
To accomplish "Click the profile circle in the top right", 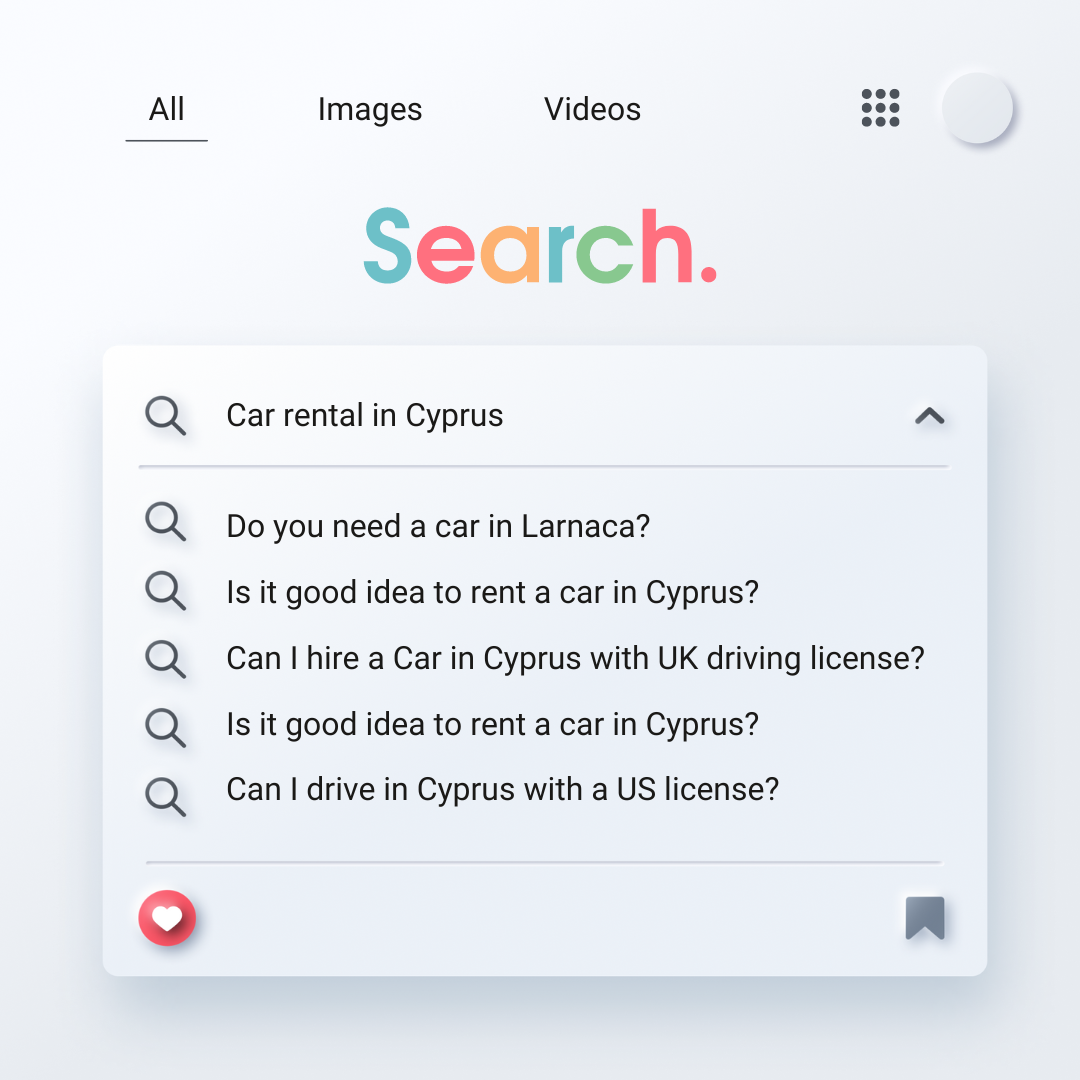I will coord(977,110).
